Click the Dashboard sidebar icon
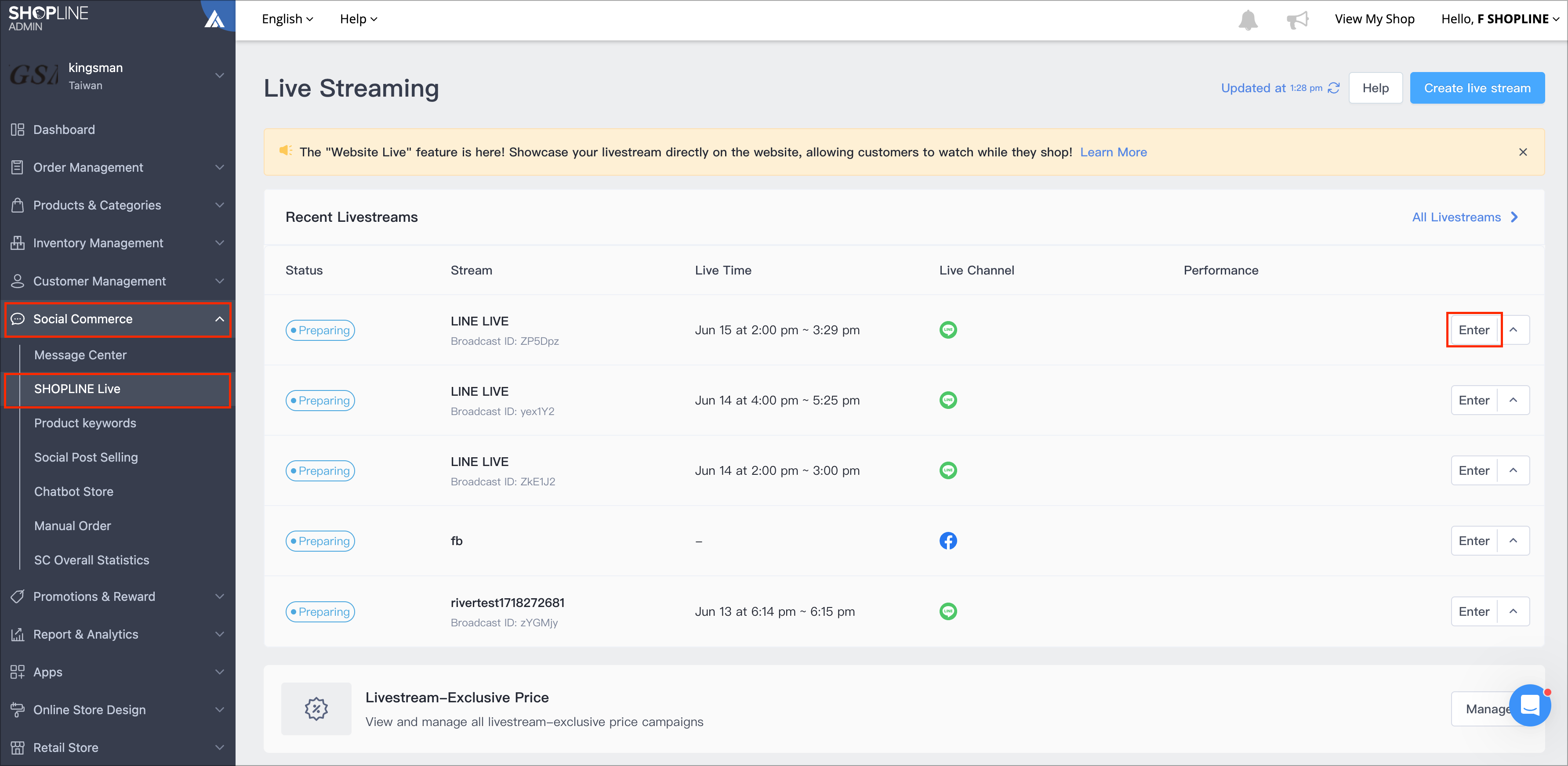The height and width of the screenshot is (766, 1568). click(18, 130)
